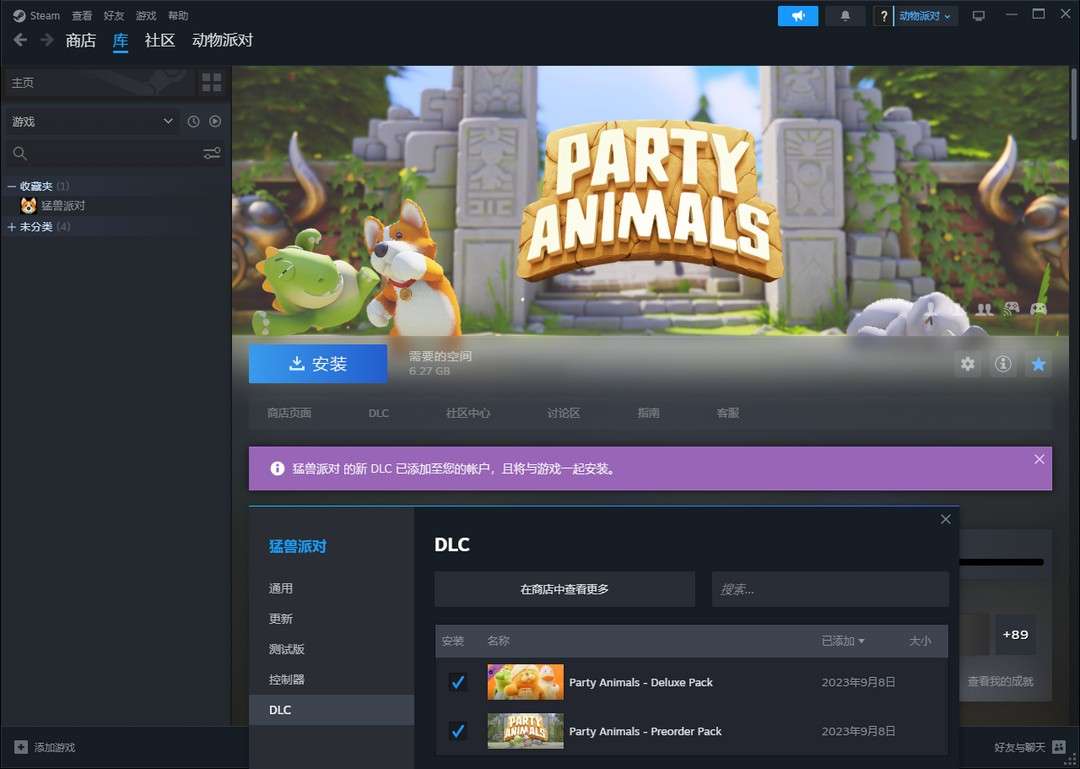
Task: Click the recent activity clock icon
Action: (194, 121)
